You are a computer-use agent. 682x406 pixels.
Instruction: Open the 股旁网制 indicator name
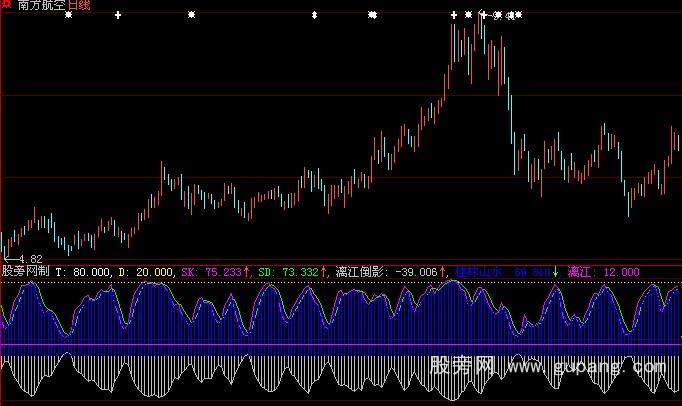click(25, 271)
